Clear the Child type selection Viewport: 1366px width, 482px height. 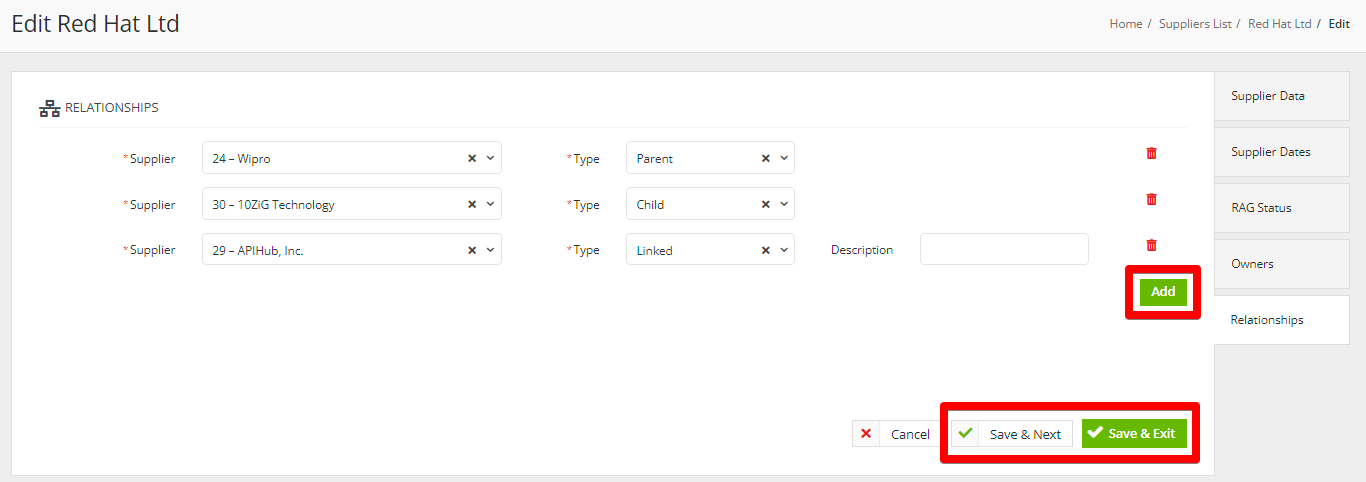tap(766, 204)
